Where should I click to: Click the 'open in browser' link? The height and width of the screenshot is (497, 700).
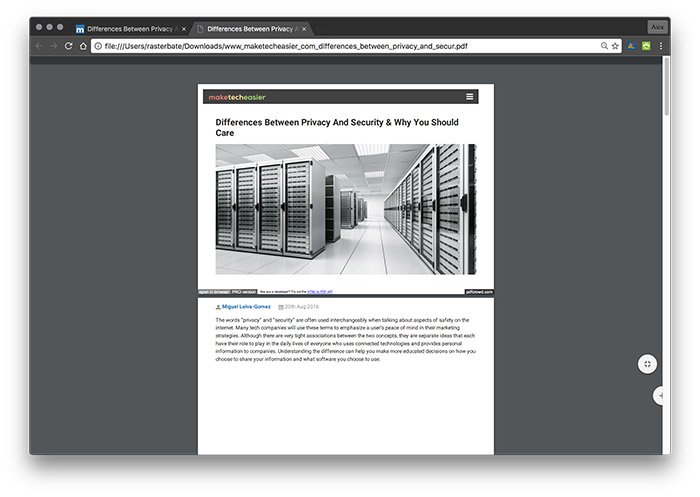tap(214, 292)
